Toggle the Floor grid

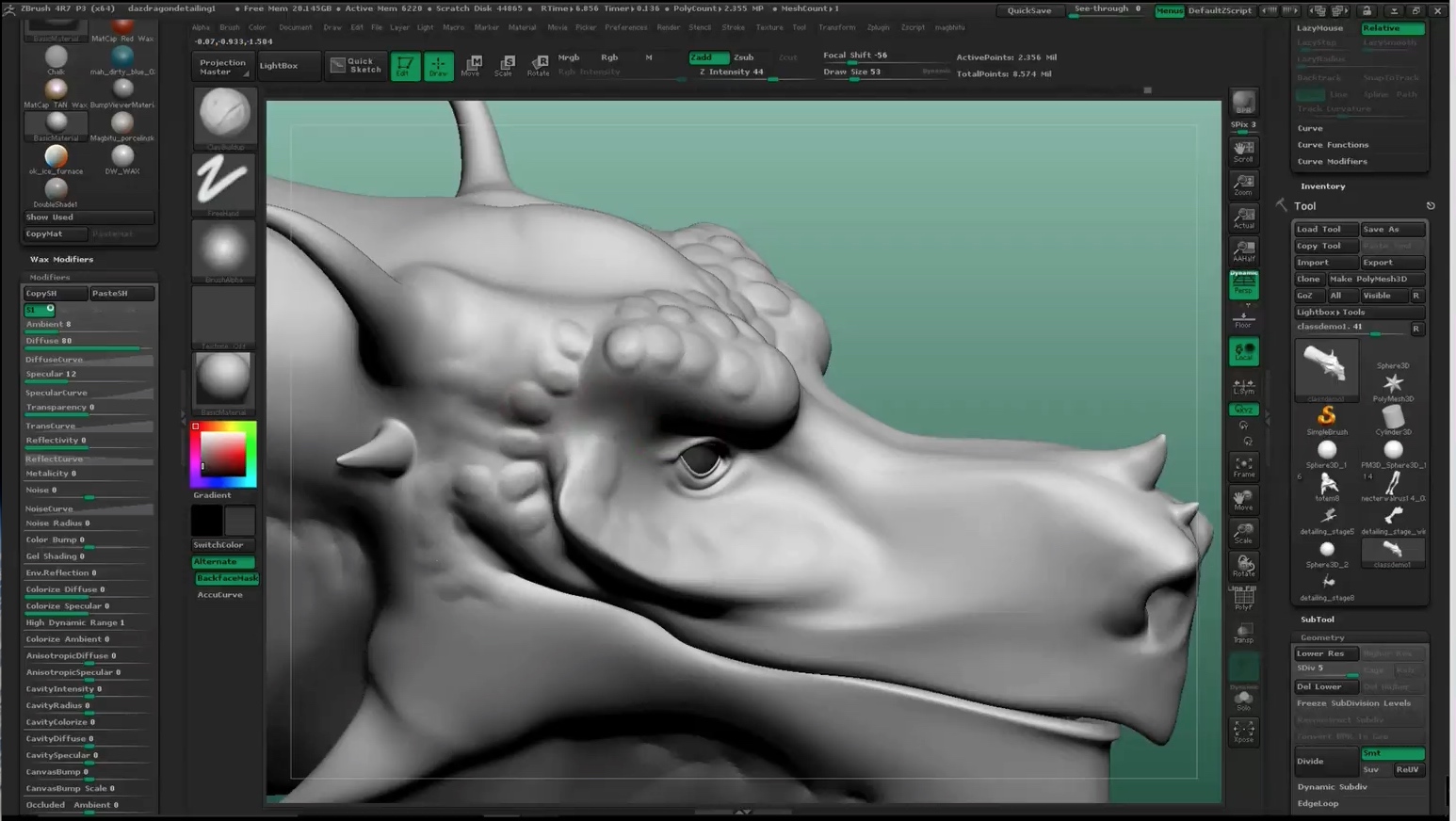pyautogui.click(x=1243, y=317)
